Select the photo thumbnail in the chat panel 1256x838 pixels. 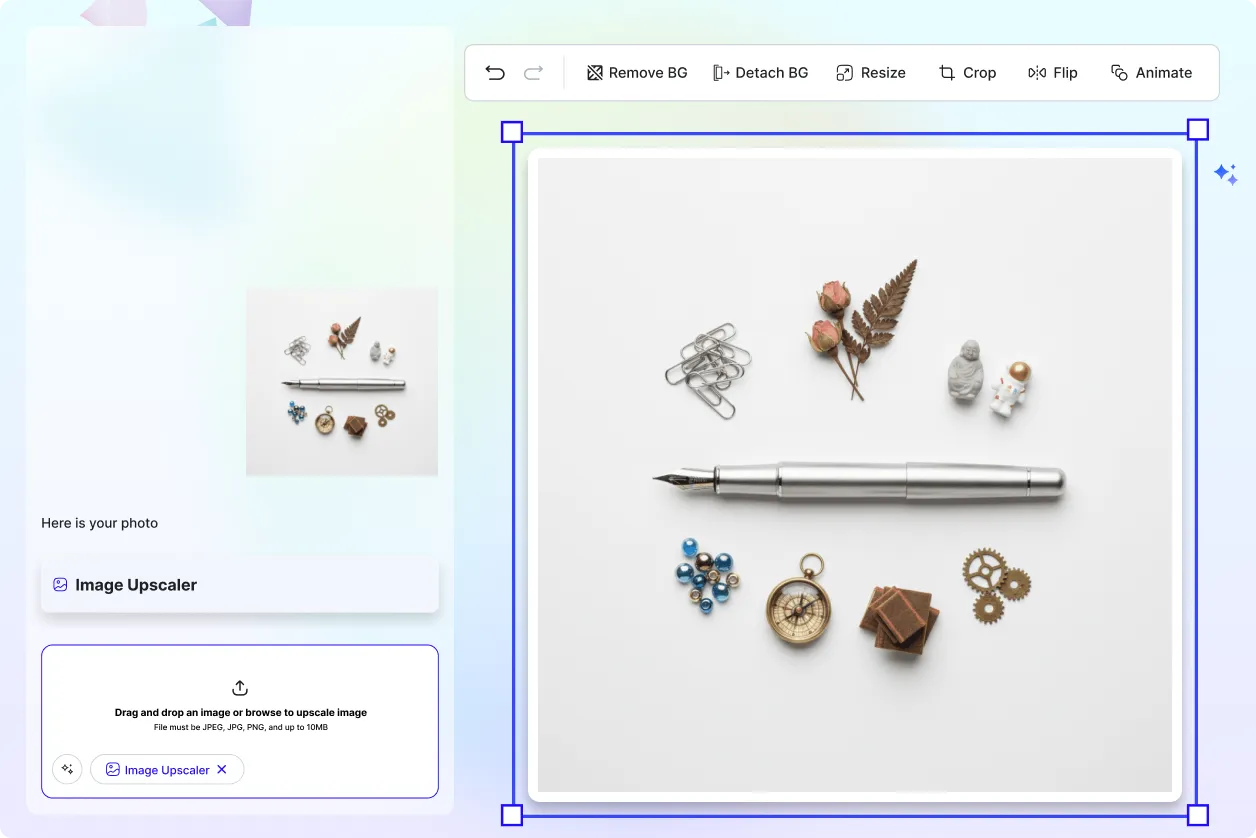[x=341, y=381]
